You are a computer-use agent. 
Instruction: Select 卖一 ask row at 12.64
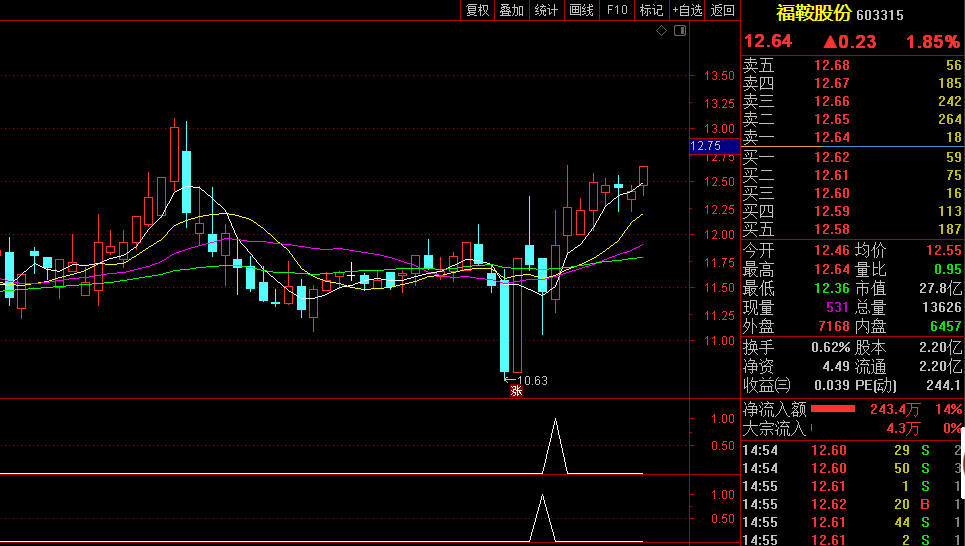coord(852,137)
